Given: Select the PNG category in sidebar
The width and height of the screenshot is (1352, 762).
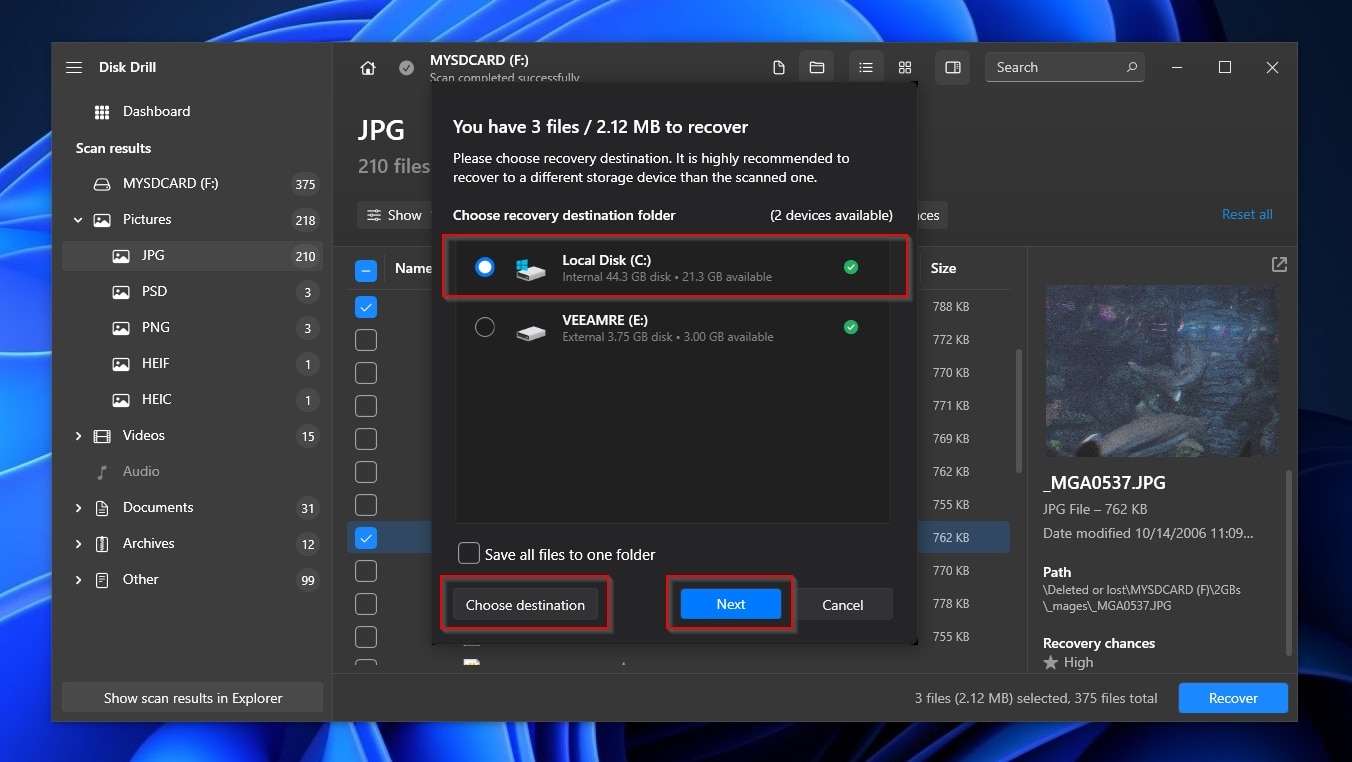Looking at the screenshot, I should [192, 328].
